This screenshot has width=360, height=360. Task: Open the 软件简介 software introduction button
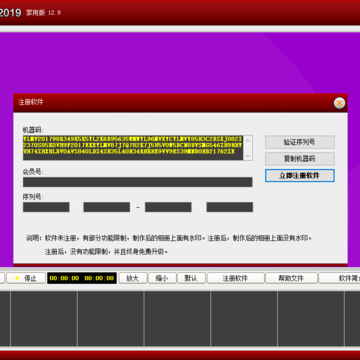pos(339,278)
